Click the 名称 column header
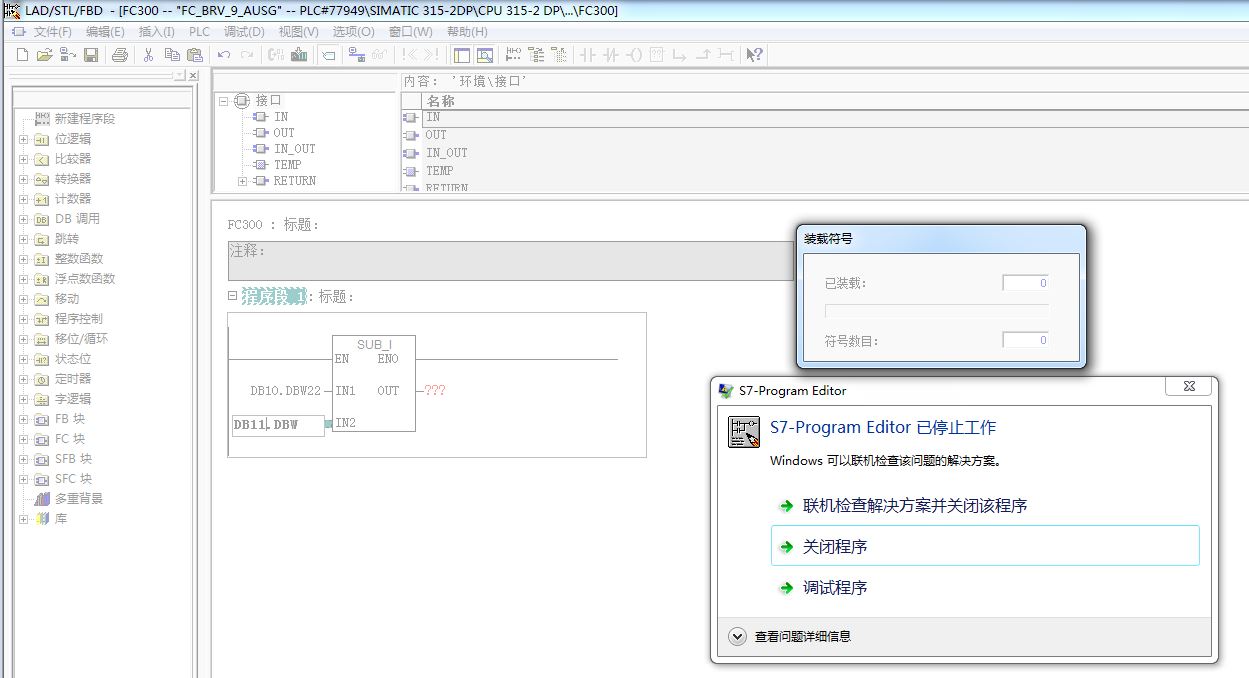The width and height of the screenshot is (1249, 678). 440,101
